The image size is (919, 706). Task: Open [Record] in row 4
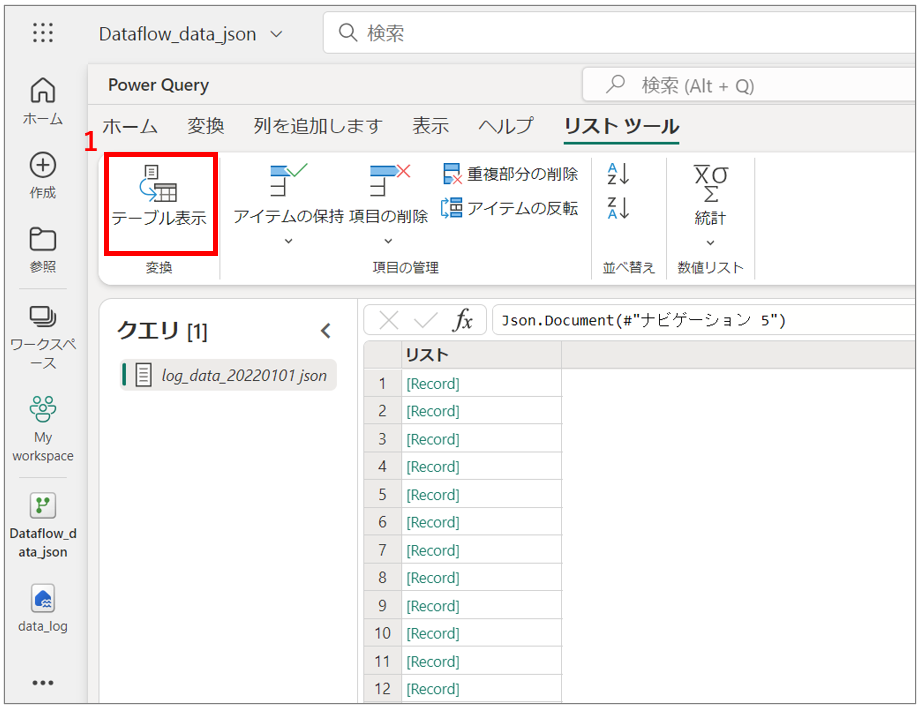point(433,467)
